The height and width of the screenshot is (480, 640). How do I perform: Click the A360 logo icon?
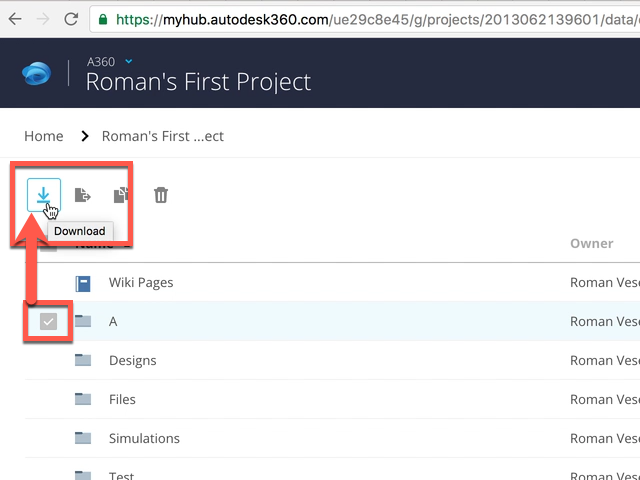point(37,74)
